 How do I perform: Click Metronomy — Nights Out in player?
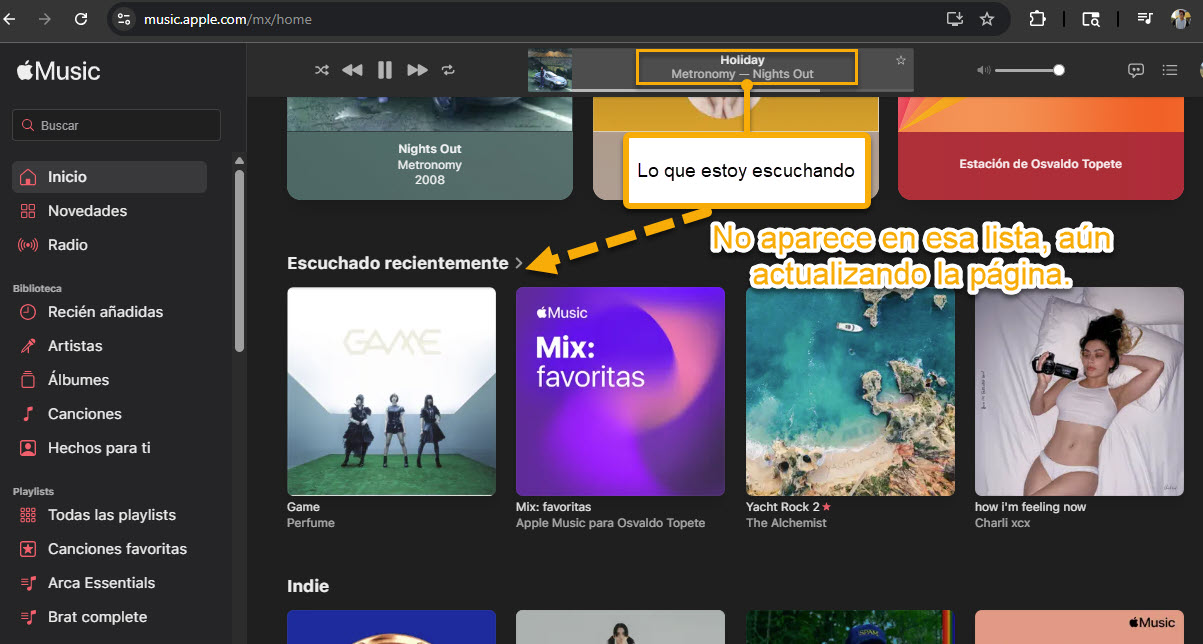pos(742,74)
